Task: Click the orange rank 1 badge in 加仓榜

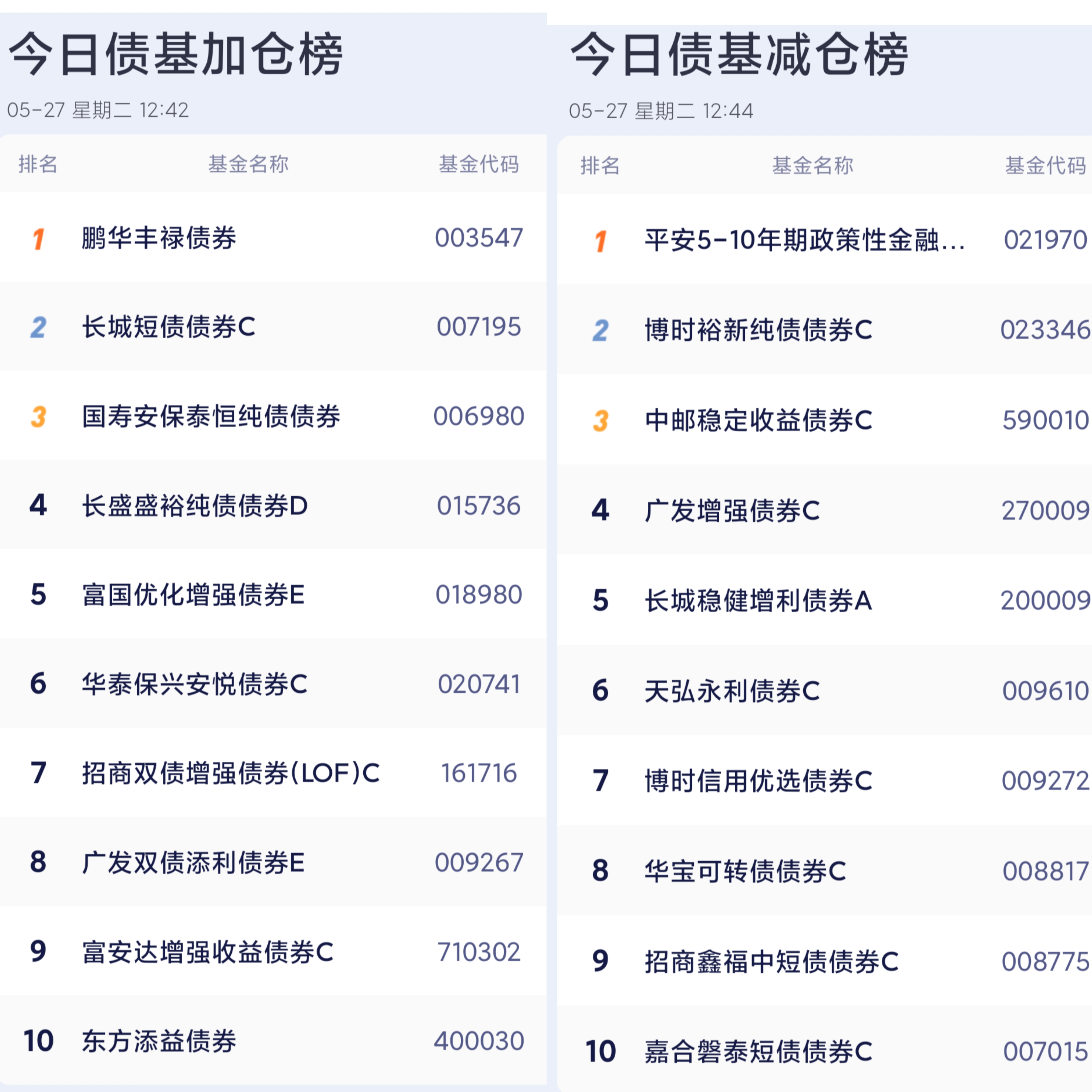Action: click(38, 239)
